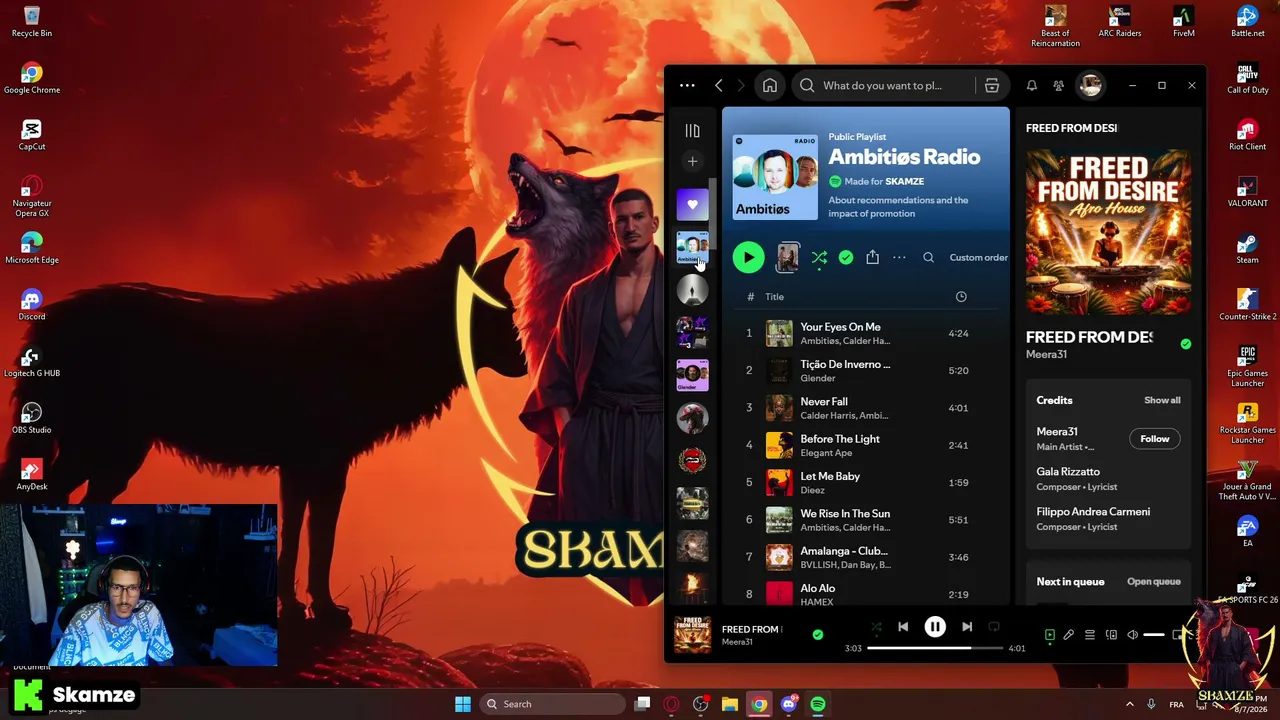The height and width of the screenshot is (720, 1280).
Task: Collapse Your Library sidebar icon
Action: pos(692,131)
